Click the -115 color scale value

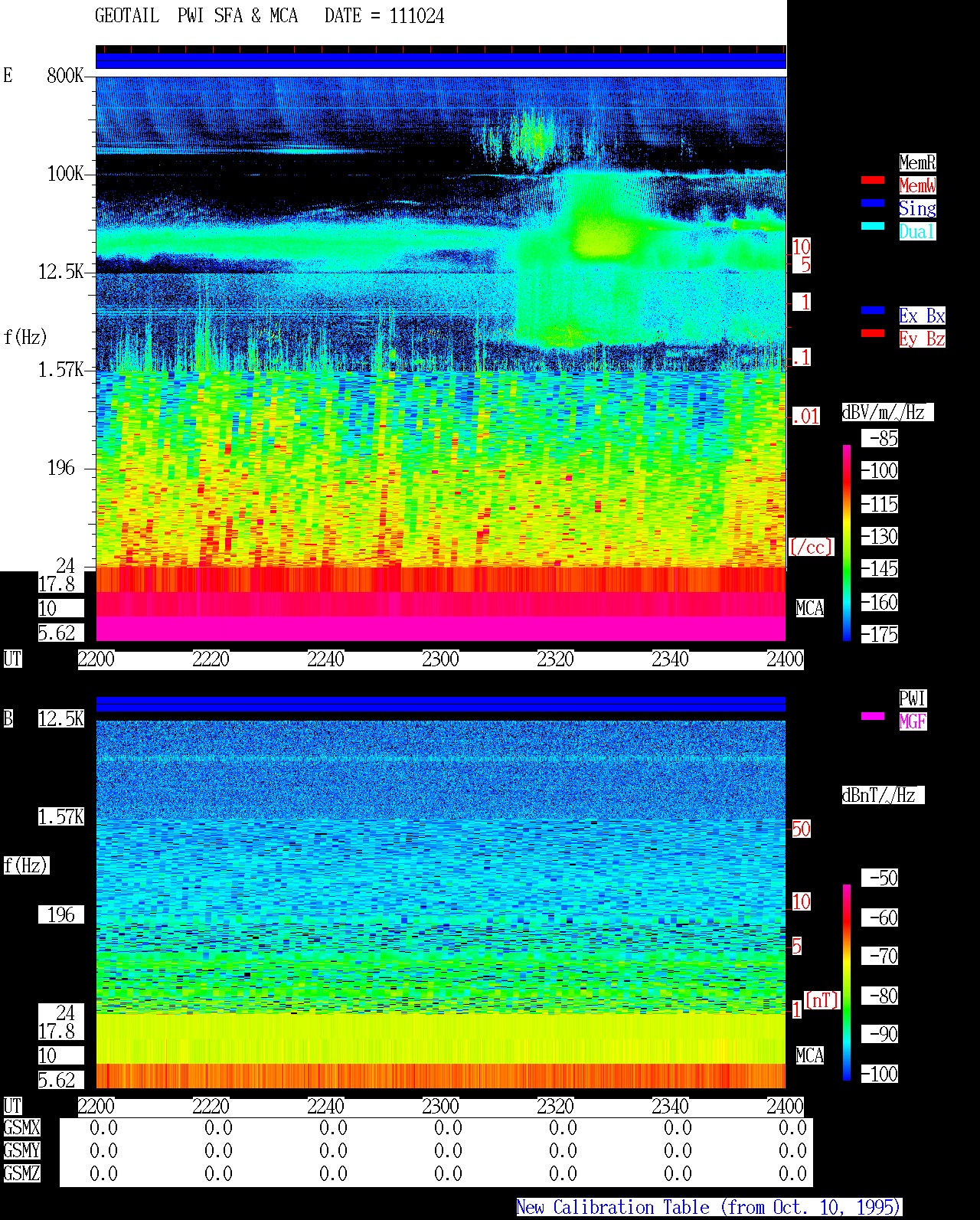880,504
